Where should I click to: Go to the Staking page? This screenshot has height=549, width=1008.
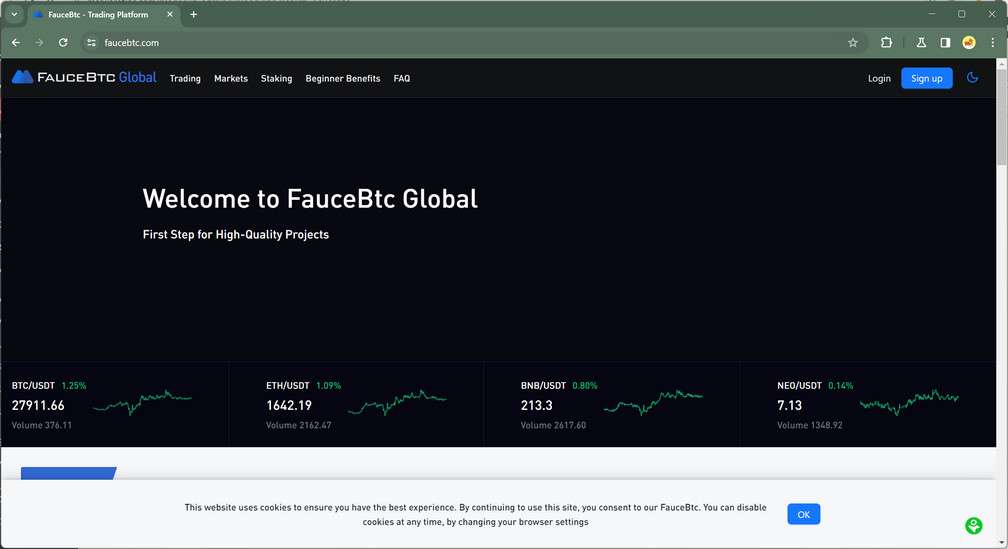coord(276,79)
